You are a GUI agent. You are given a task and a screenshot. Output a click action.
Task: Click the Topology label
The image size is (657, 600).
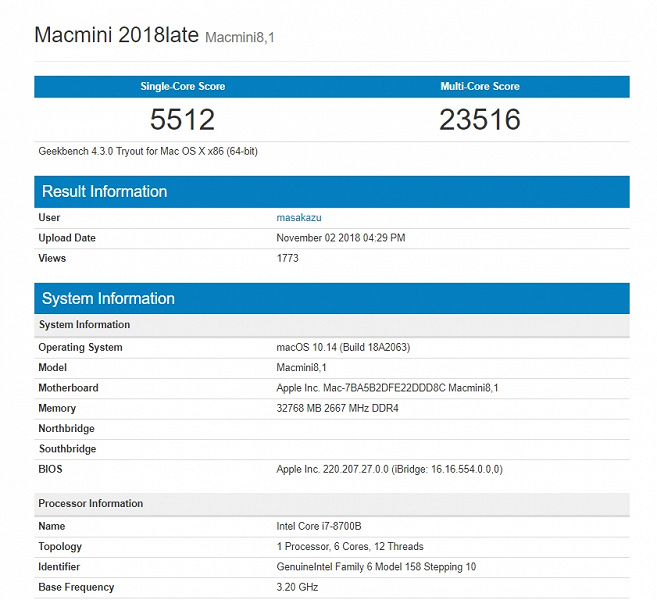(x=60, y=546)
